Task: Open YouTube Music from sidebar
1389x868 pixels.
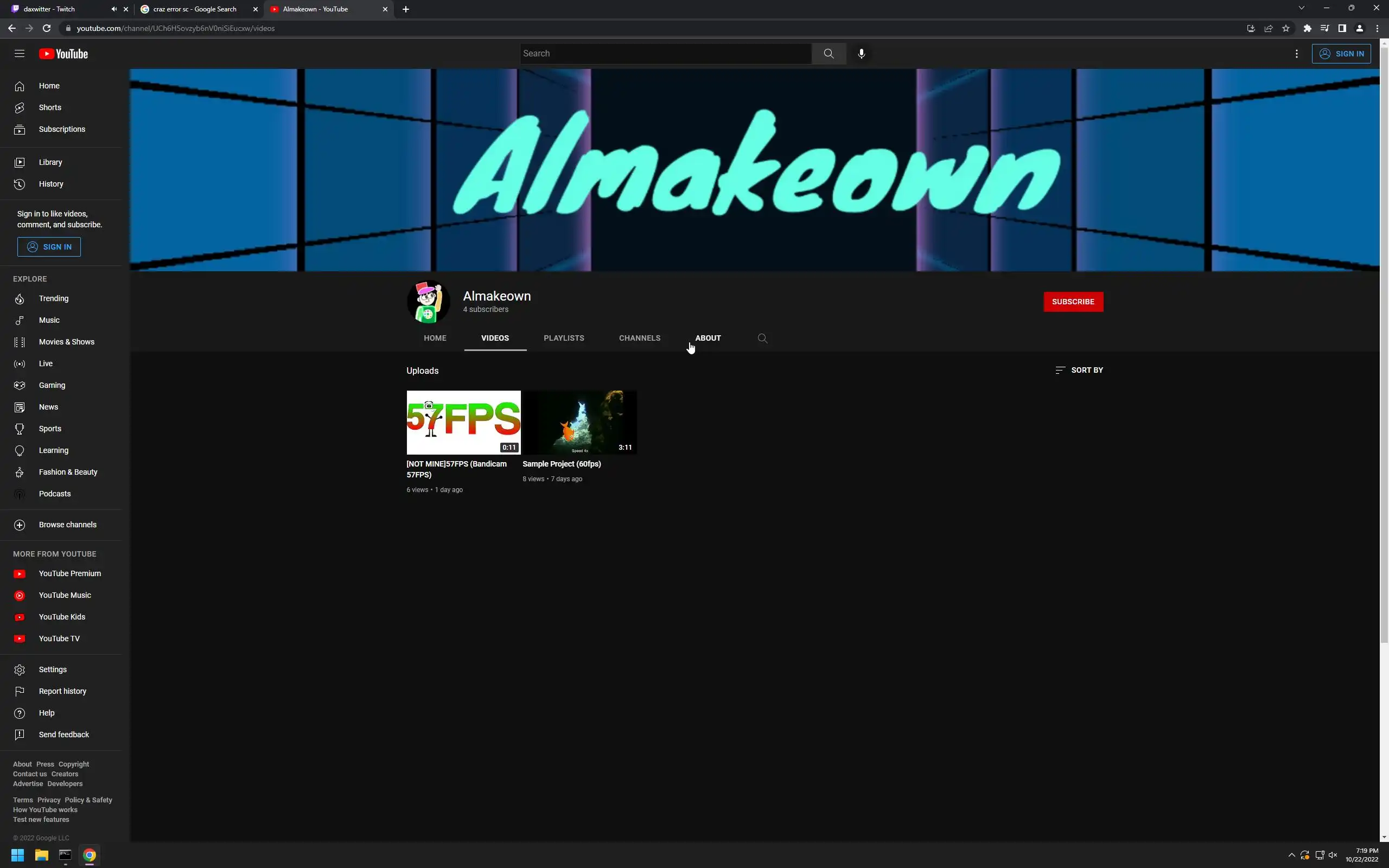Action: [x=64, y=595]
